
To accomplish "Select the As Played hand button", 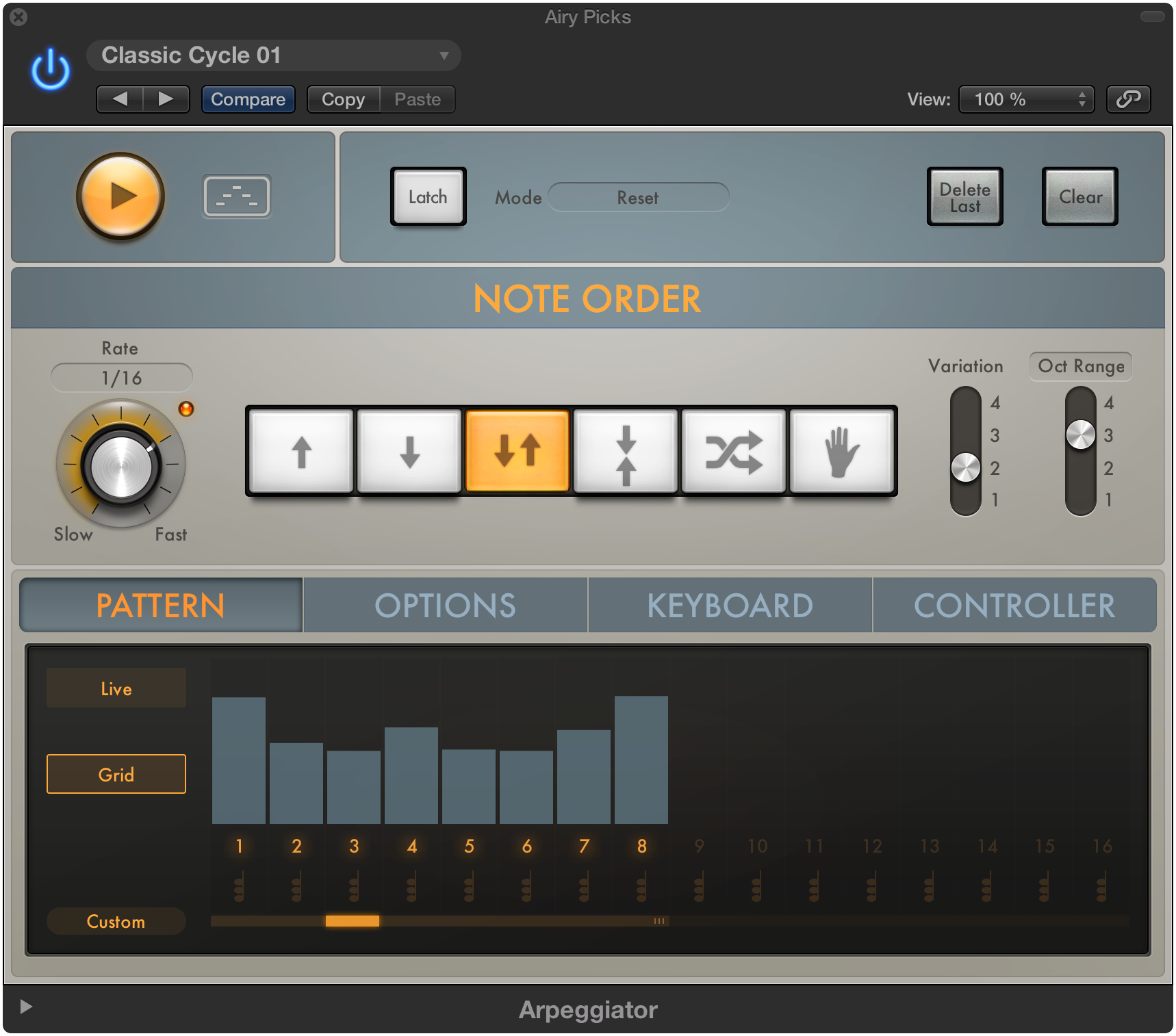I will [x=842, y=451].
